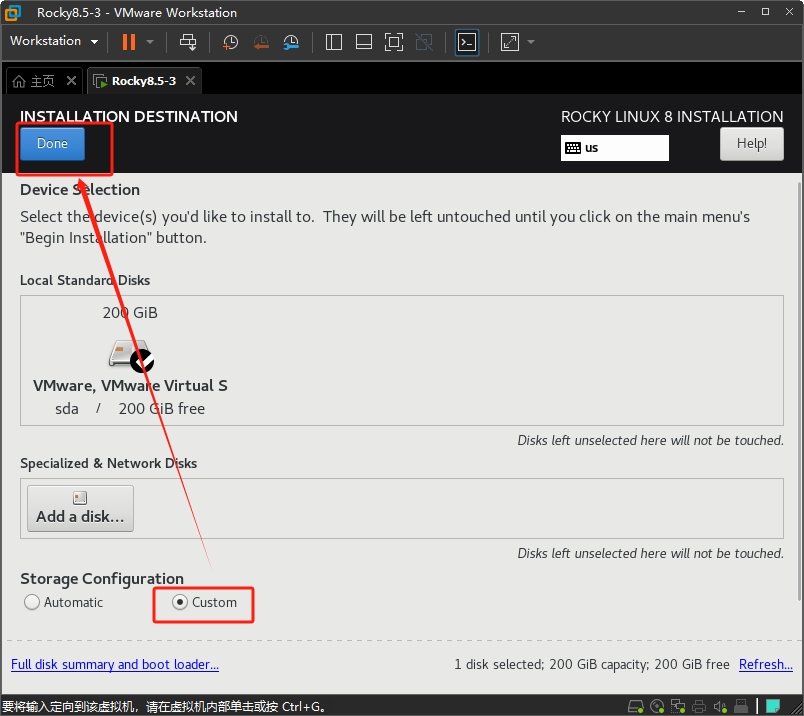Click the VMware Workstation title bar logo
Viewport: 804px width, 716px height.
pyautogui.click(x=12, y=13)
